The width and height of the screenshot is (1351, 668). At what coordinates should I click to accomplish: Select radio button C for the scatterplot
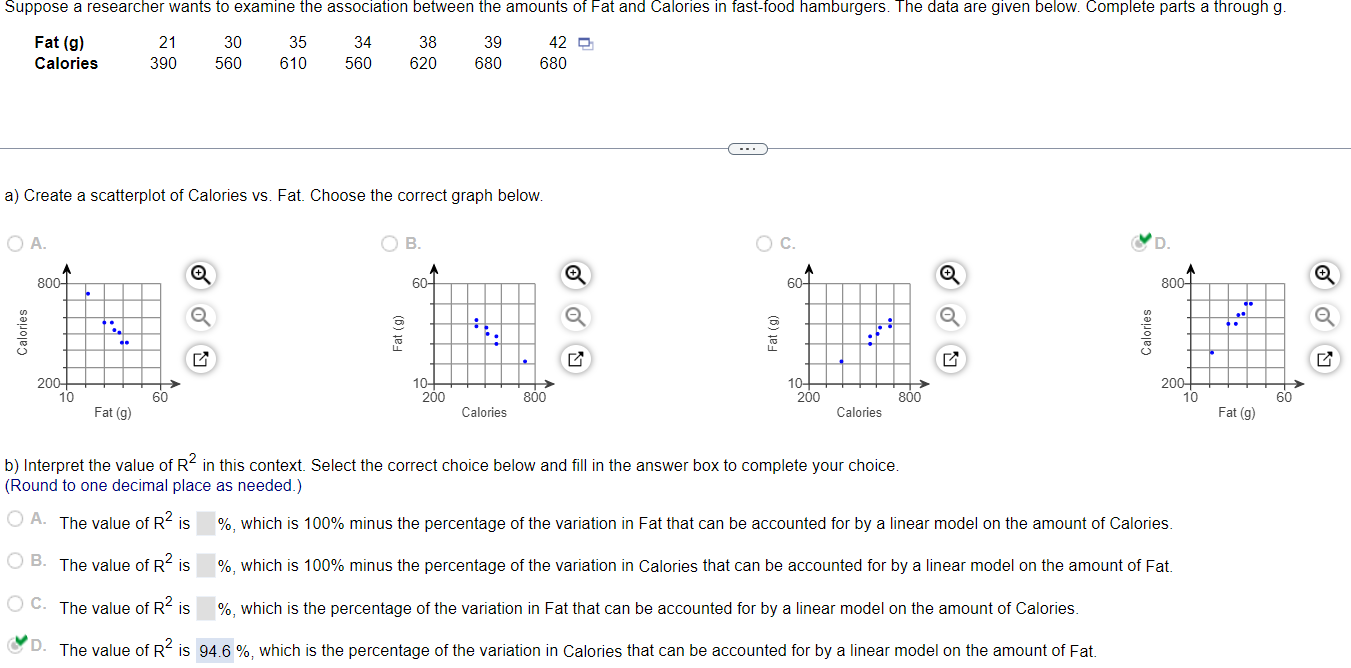pyautogui.click(x=762, y=243)
